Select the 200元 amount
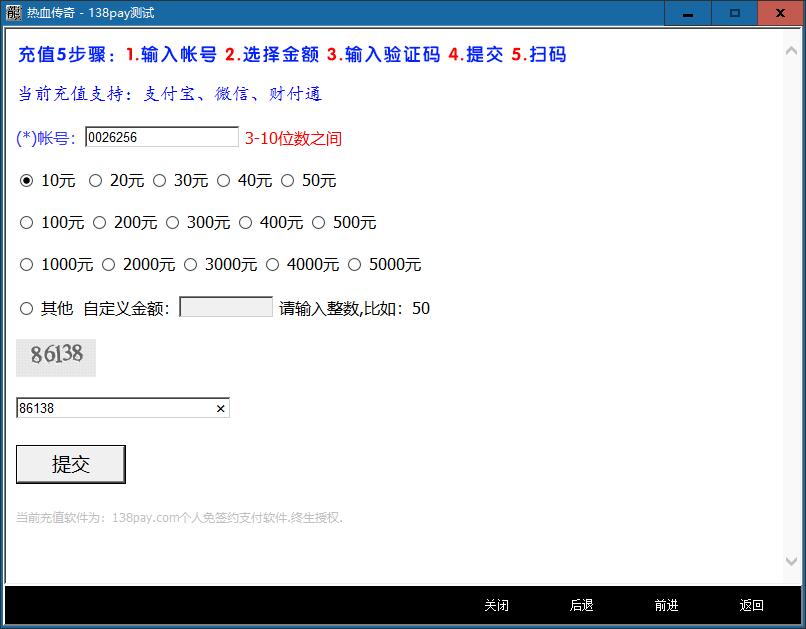This screenshot has width=806, height=629. pyautogui.click(x=99, y=223)
